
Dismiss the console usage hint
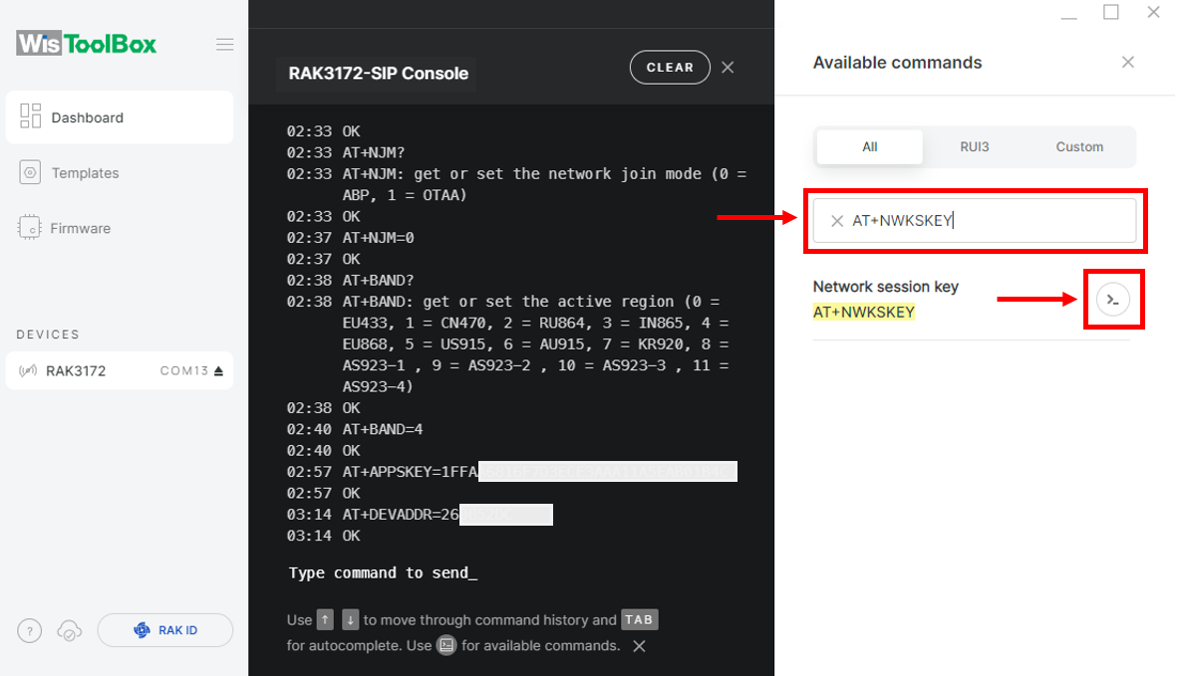coord(639,646)
